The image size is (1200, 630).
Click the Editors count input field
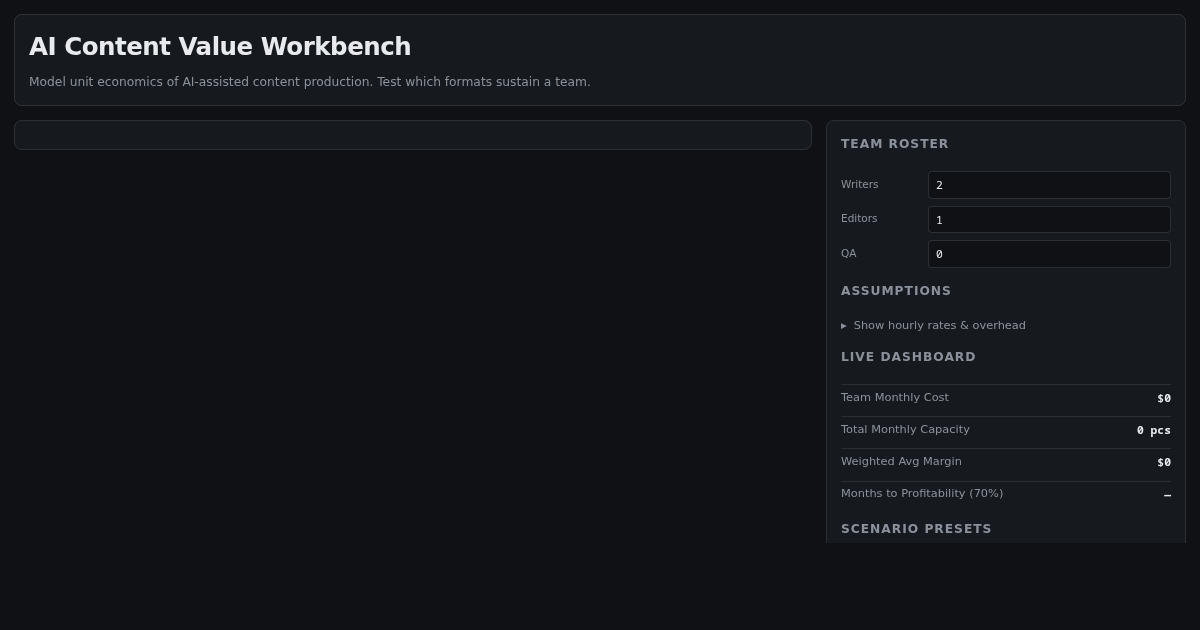[1049, 220]
